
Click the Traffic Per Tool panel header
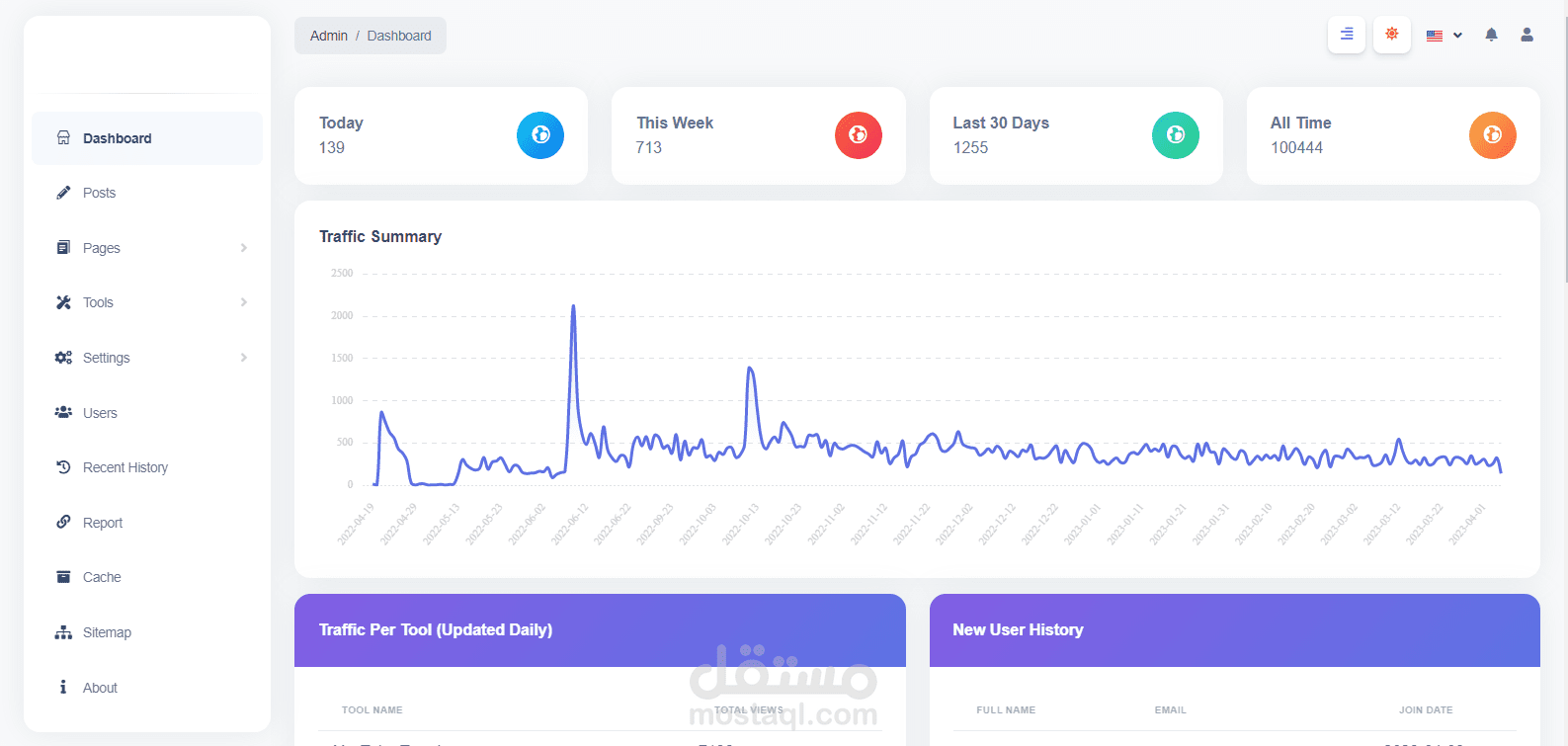[600, 630]
